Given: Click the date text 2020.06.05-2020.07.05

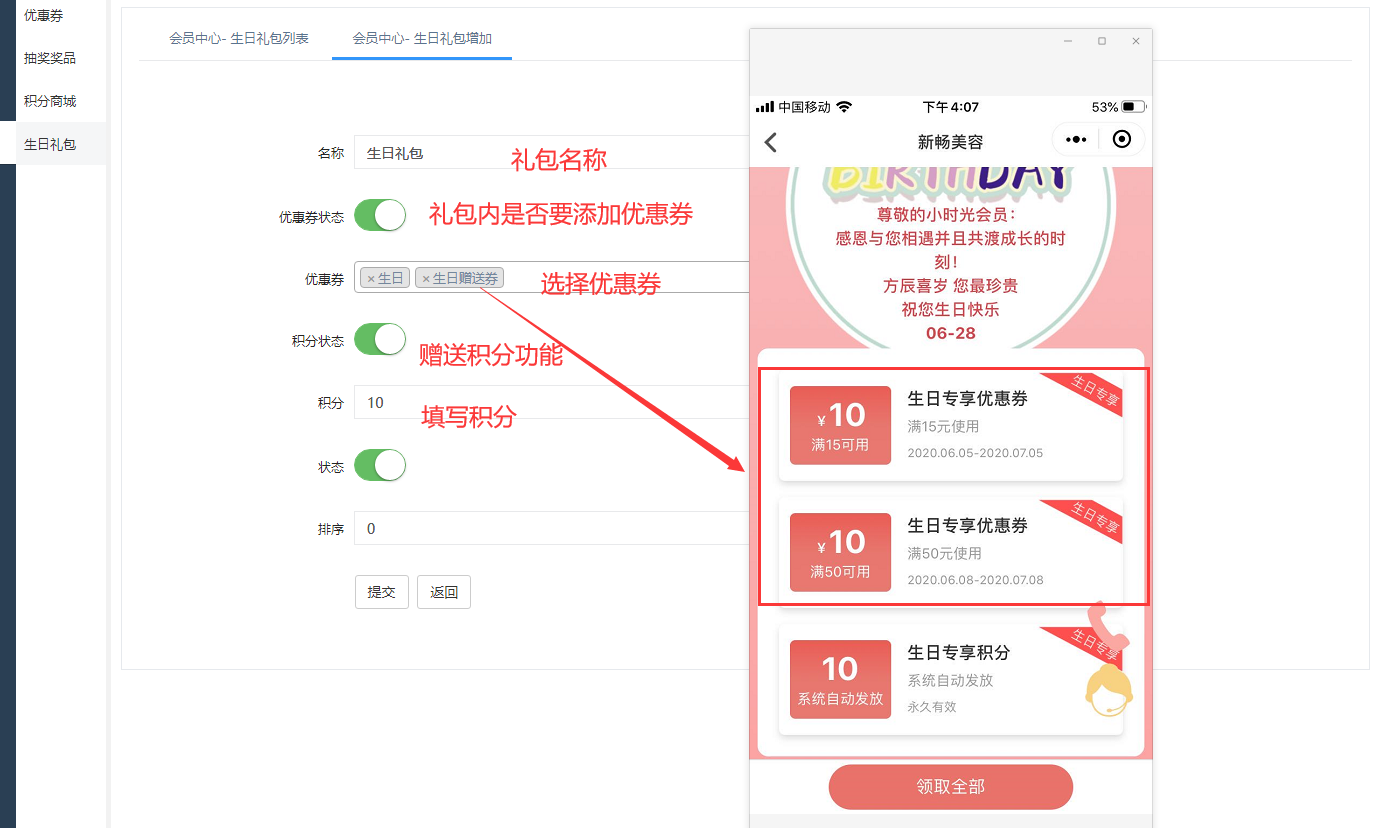Looking at the screenshot, I should click(x=975, y=453).
